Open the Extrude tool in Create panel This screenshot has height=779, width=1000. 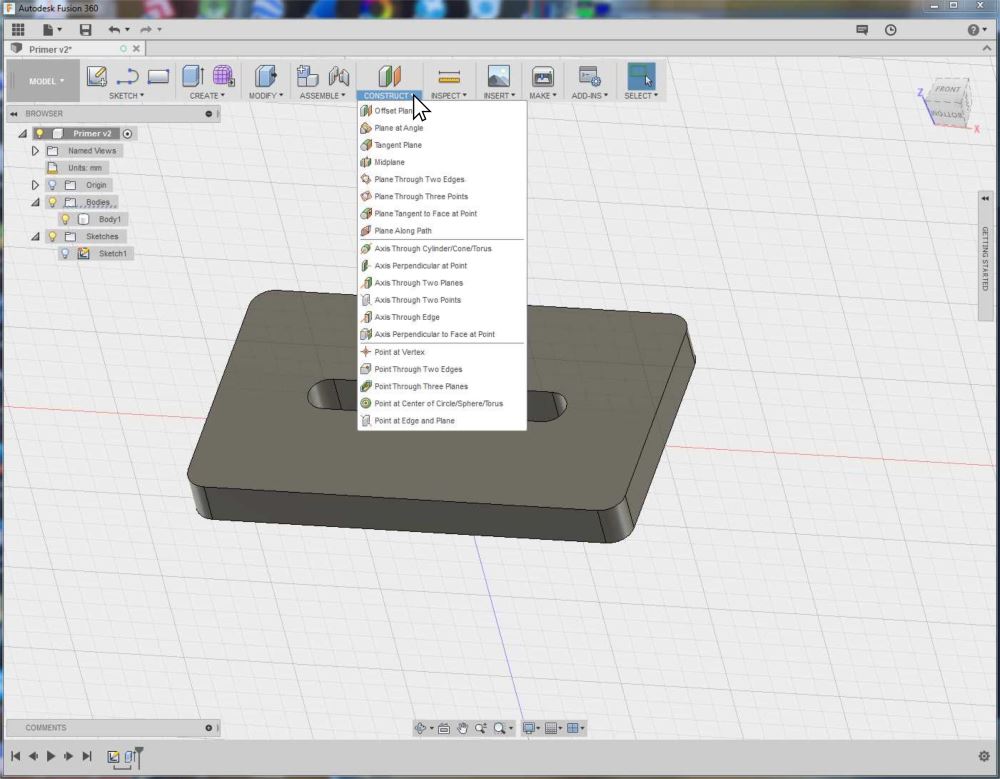point(192,76)
